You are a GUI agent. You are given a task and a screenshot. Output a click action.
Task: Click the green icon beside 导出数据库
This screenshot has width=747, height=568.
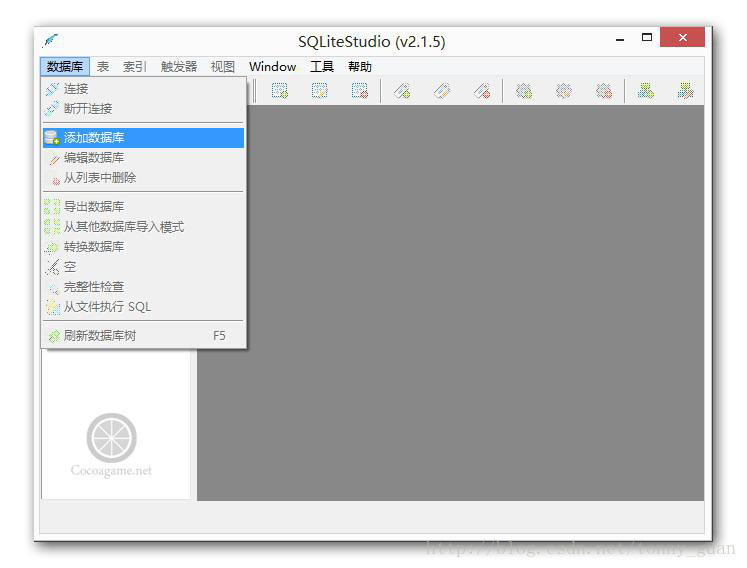52,207
